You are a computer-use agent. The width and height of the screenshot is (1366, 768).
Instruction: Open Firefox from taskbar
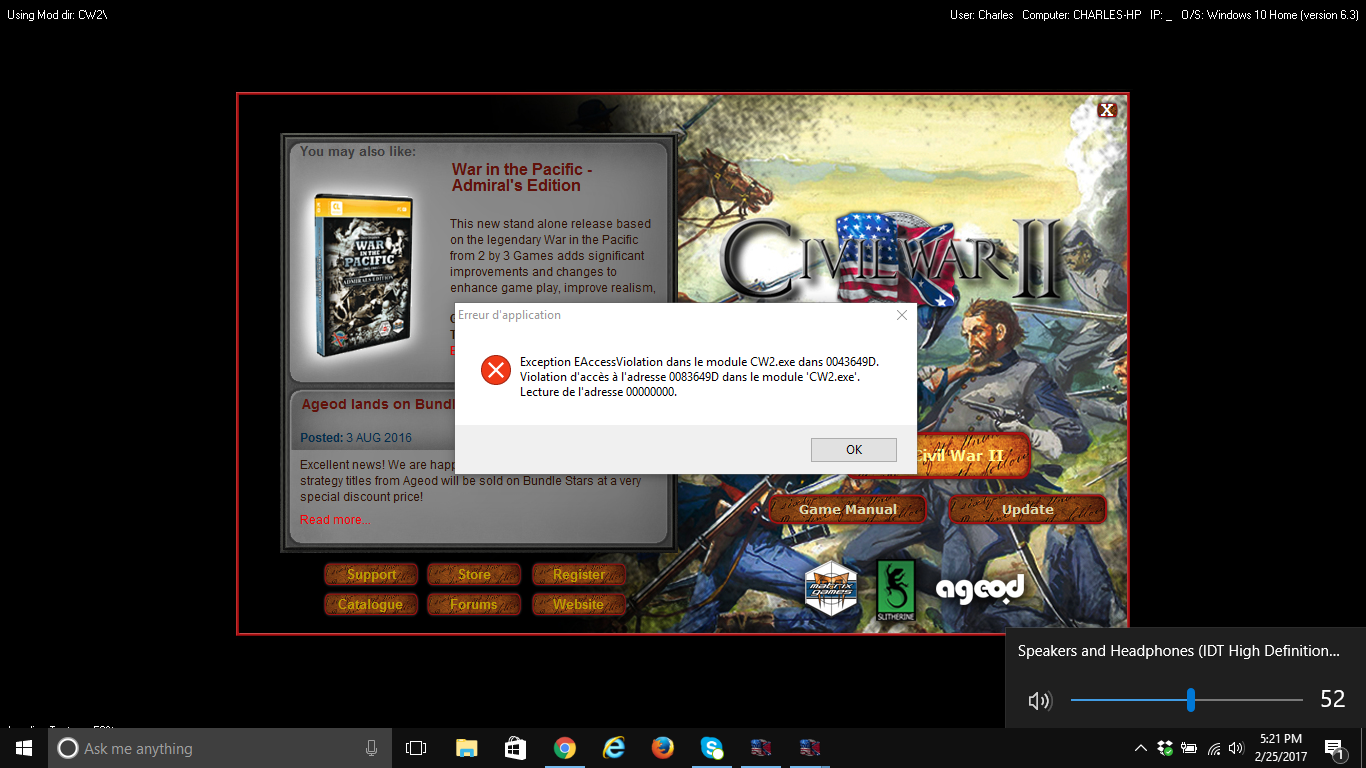pyautogui.click(x=662, y=748)
